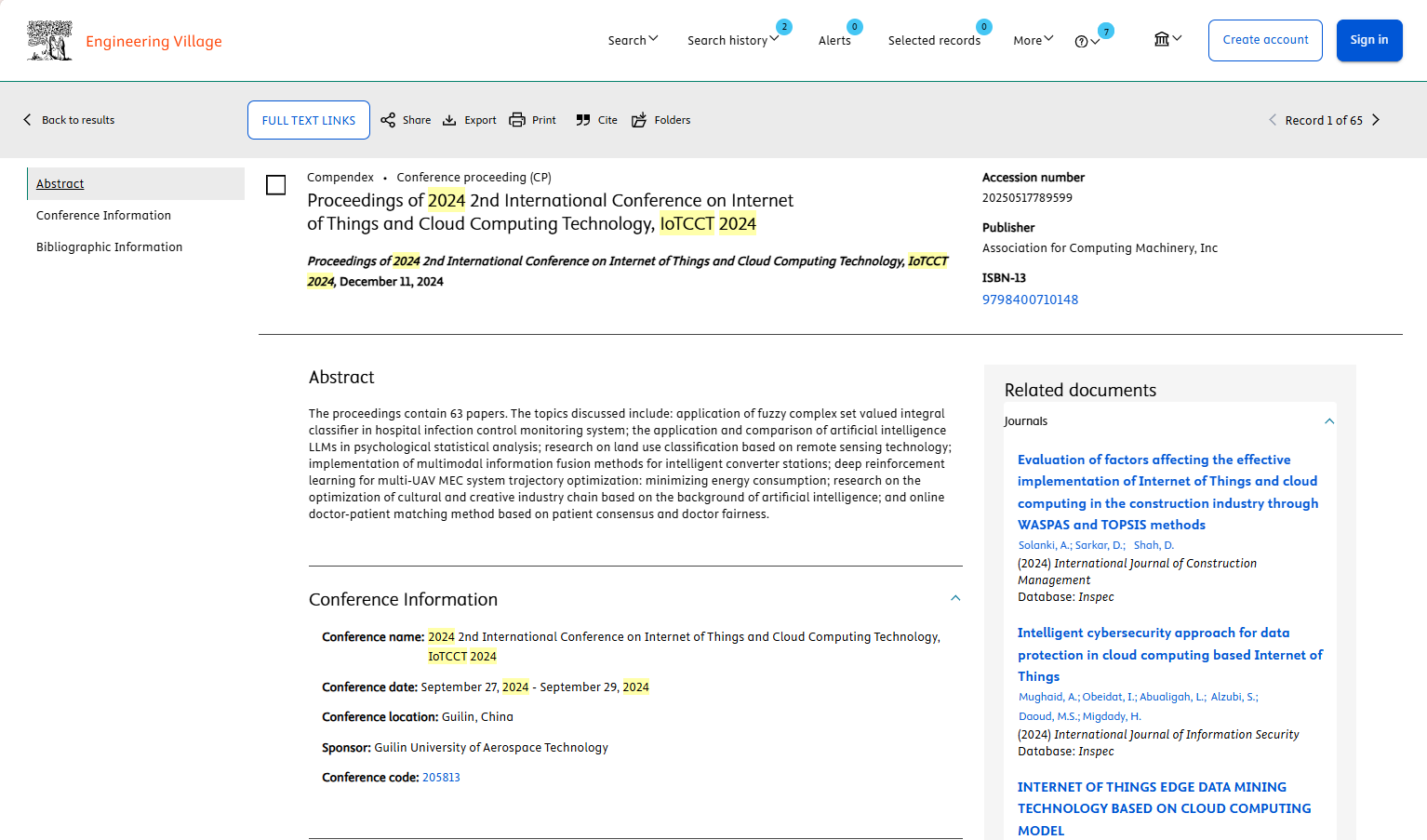Click author Solanki, A.
The height and width of the screenshot is (840, 1427).
point(1045,546)
